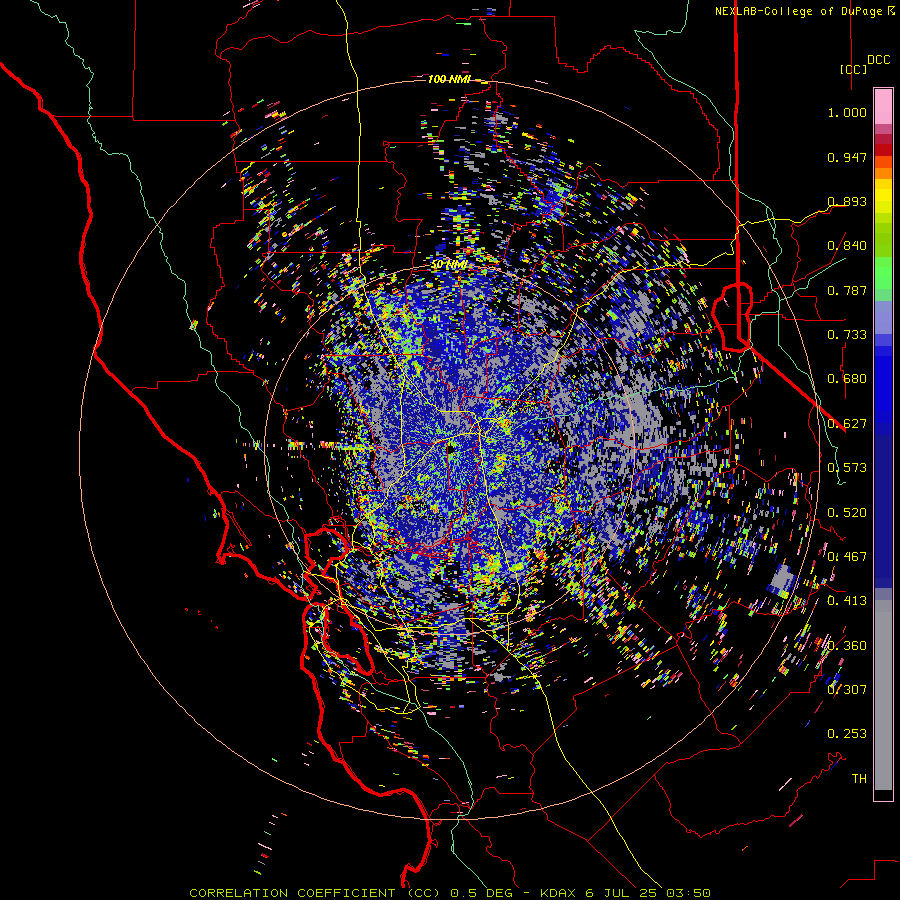
Task: Click the CORRELATION COEFFICIENT caption at the bottom
Action: pos(450,893)
